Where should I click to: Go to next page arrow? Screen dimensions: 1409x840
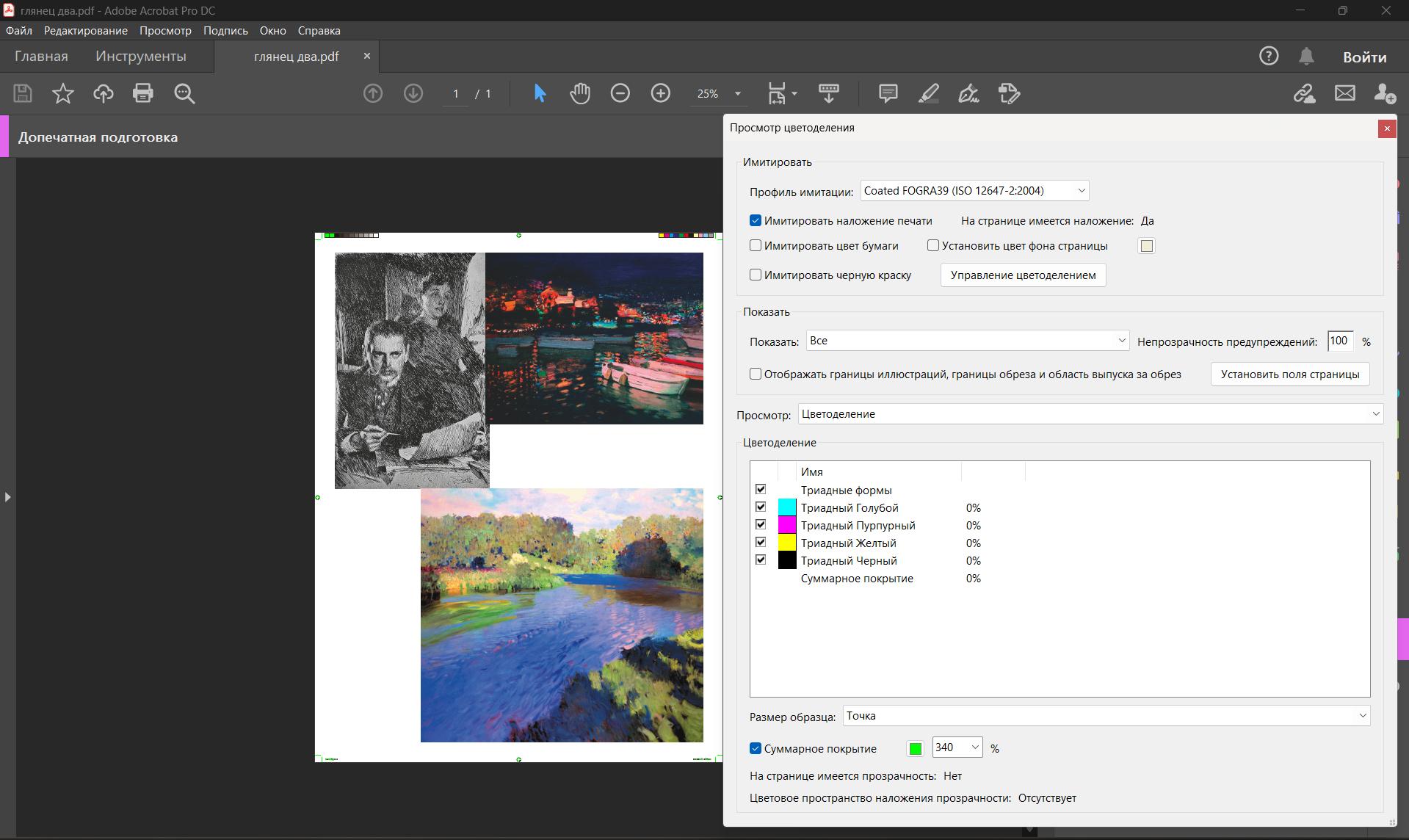coord(413,93)
